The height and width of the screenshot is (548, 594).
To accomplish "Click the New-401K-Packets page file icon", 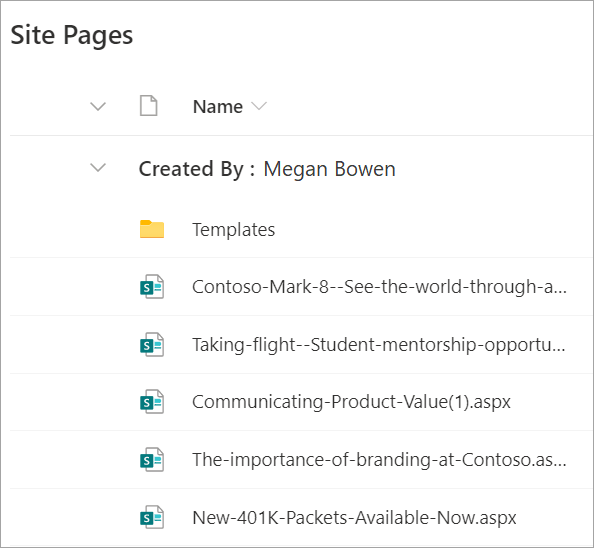I will (152, 517).
